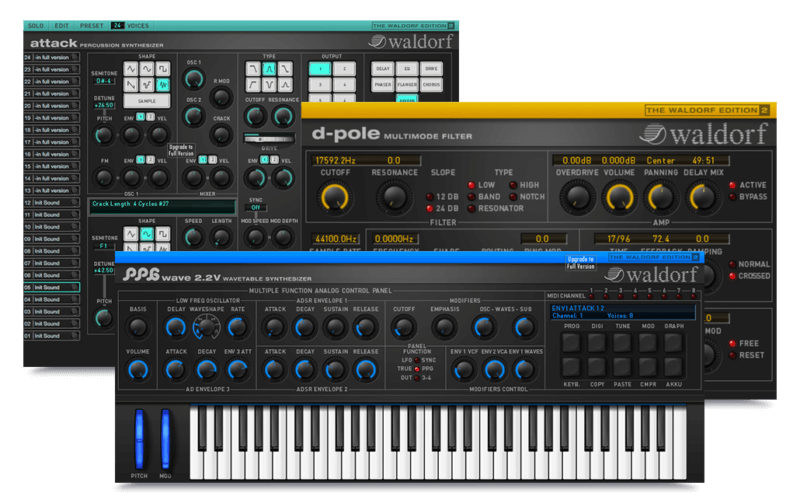This screenshot has height=503, width=800.
Task: Open SEMITONE F1 value in Attack OSC 2
Action: [x=104, y=246]
